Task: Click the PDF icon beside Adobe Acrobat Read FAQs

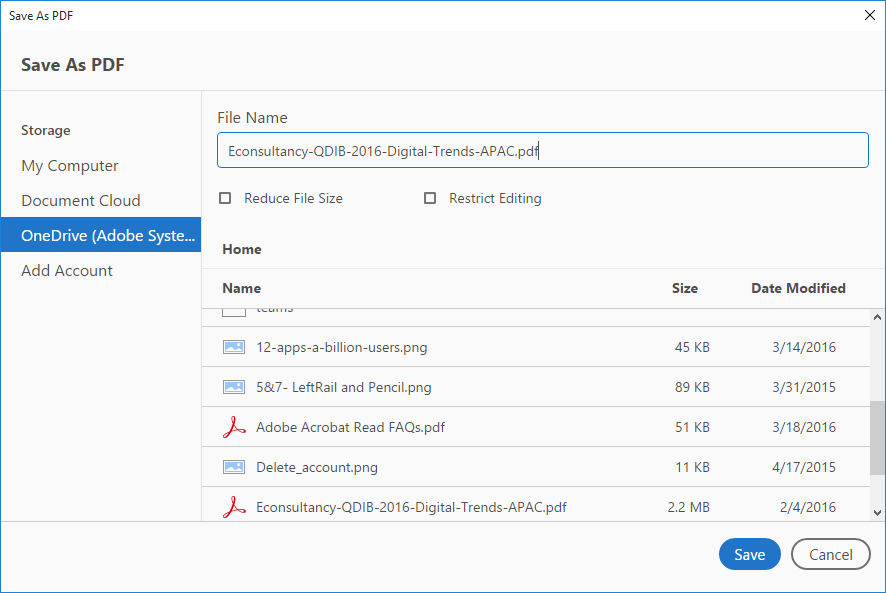Action: [234, 426]
